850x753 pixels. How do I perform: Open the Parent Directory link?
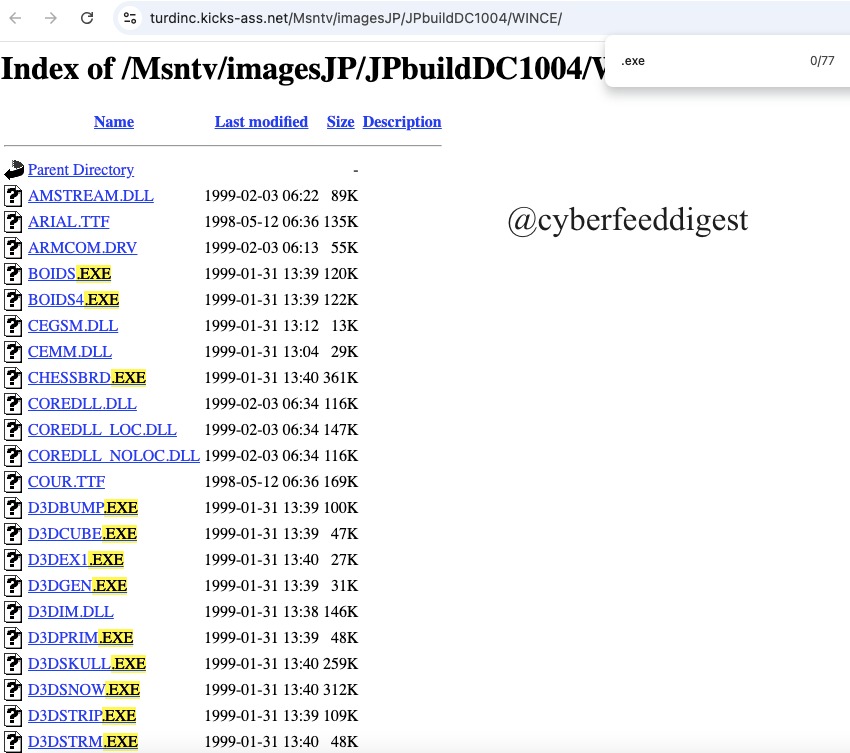pyautogui.click(x=81, y=170)
